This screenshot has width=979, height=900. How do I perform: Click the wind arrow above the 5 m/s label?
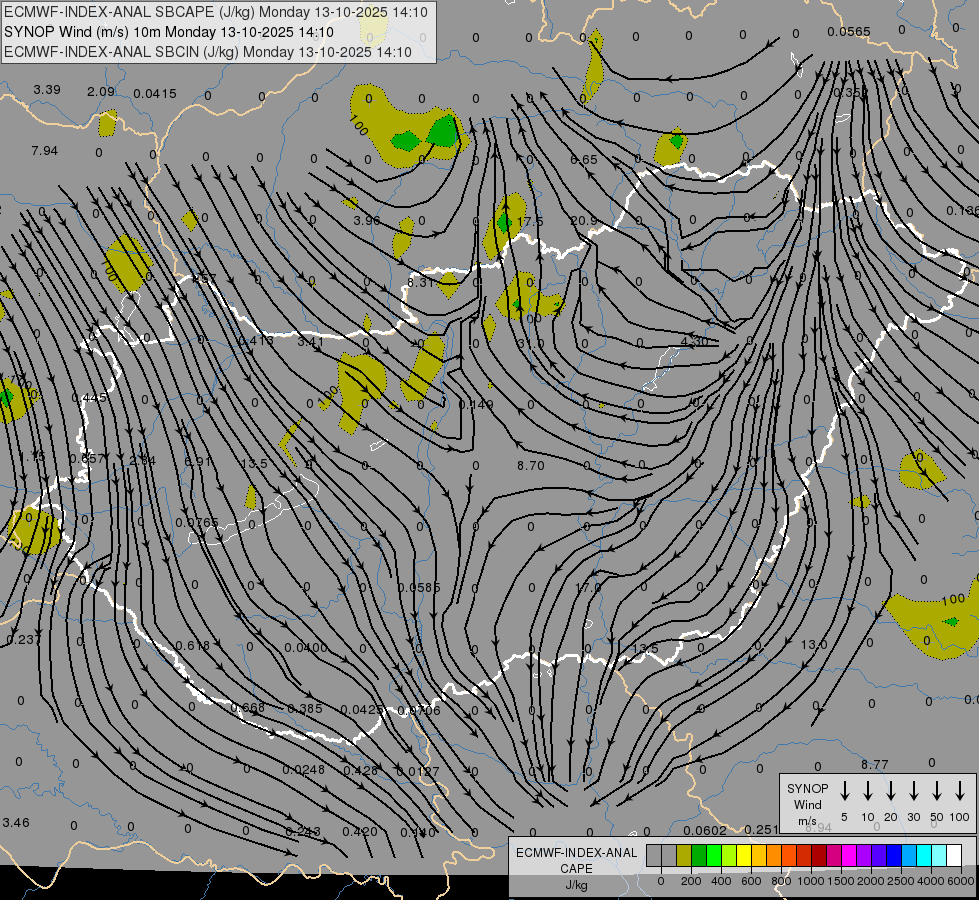(845, 790)
